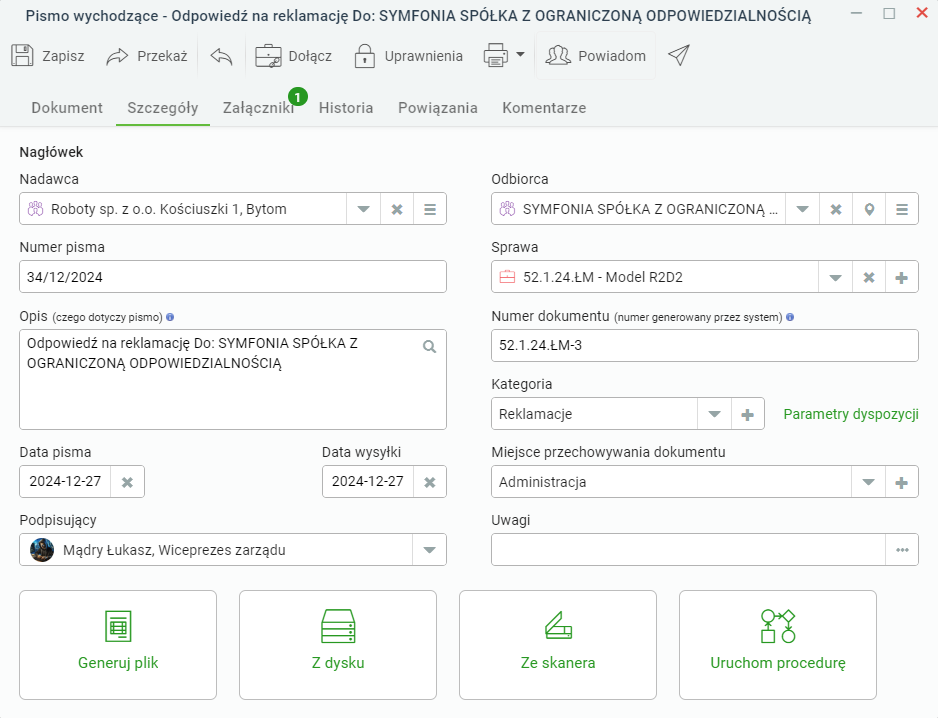Click the Generuj plik button
Viewport: 938px width, 718px height.
coord(118,645)
